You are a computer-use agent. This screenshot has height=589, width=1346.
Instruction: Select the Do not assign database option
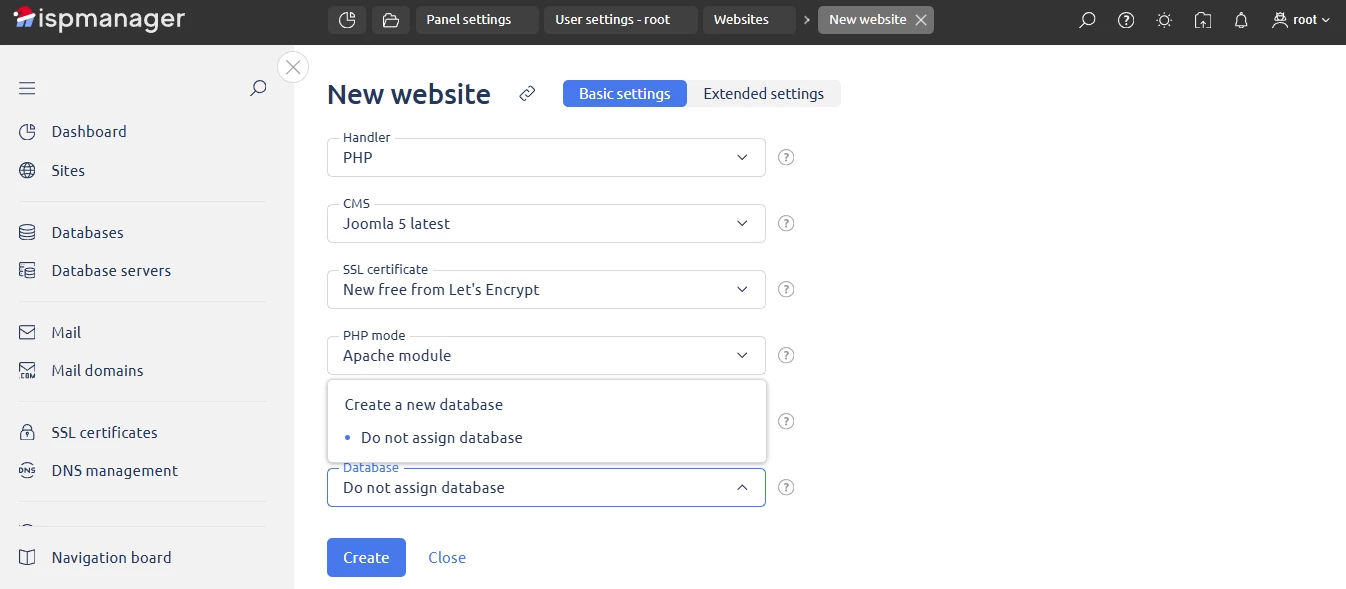tap(441, 437)
